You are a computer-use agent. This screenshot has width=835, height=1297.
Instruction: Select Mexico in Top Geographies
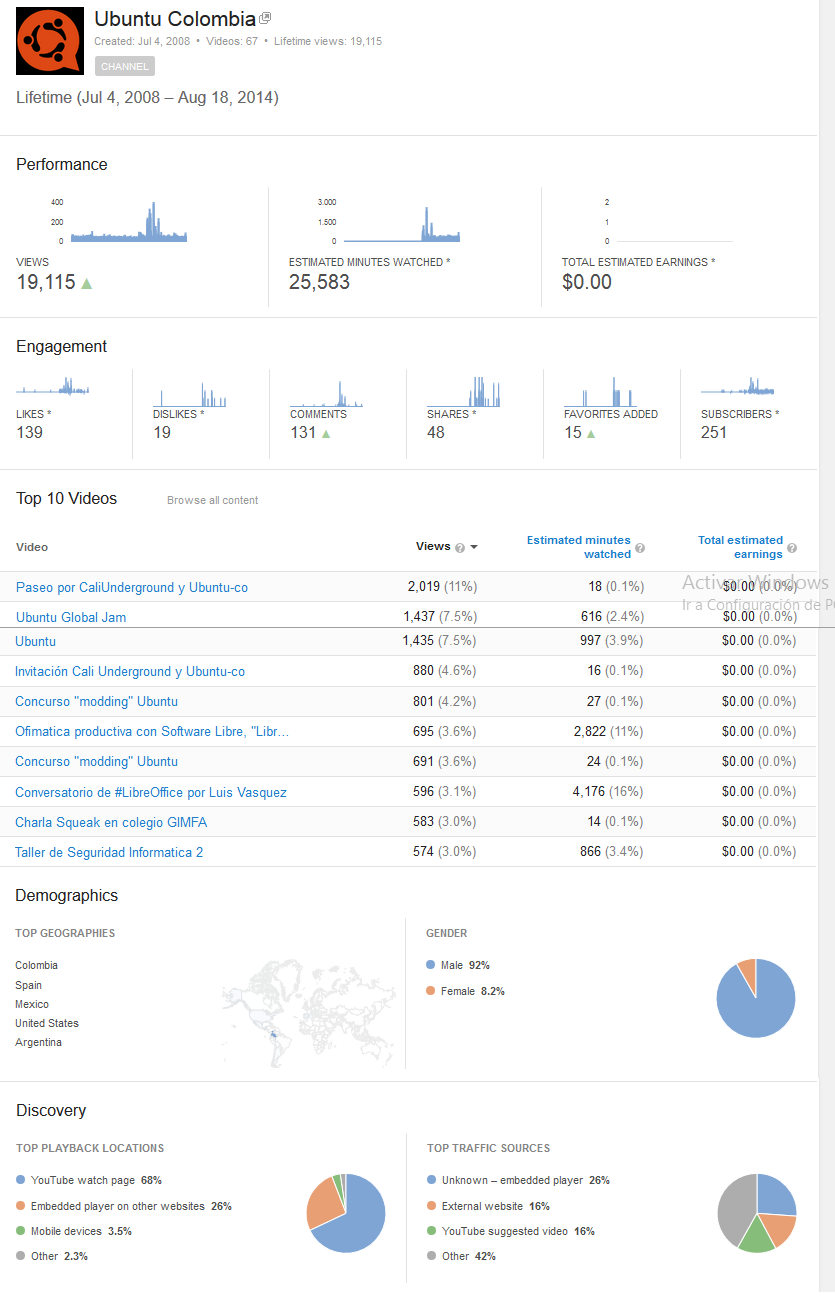(32, 1004)
